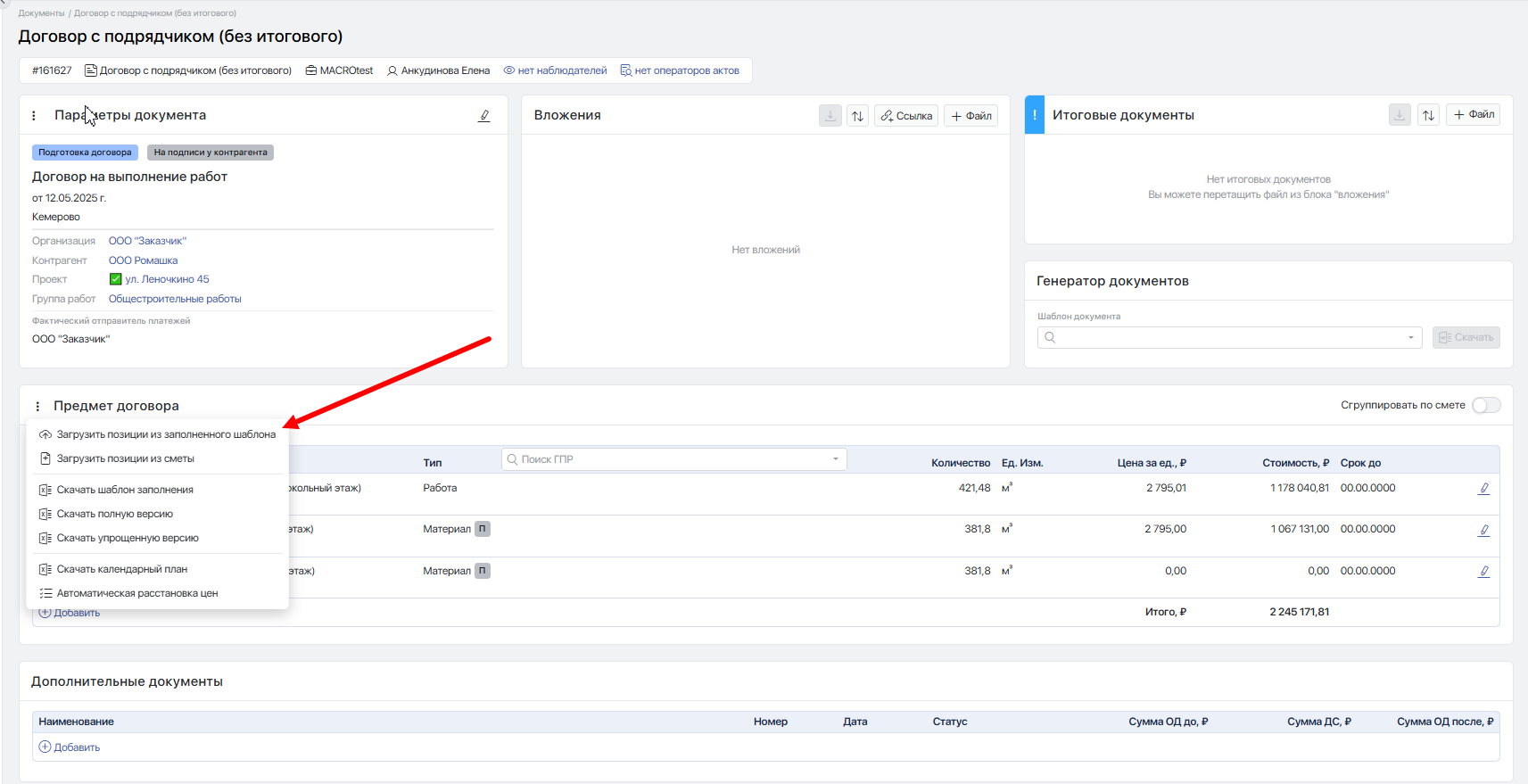Viewport: 1528px width, 784px height.
Task: Click three-dot menu icon near Предмет договора
Action: coord(37,407)
